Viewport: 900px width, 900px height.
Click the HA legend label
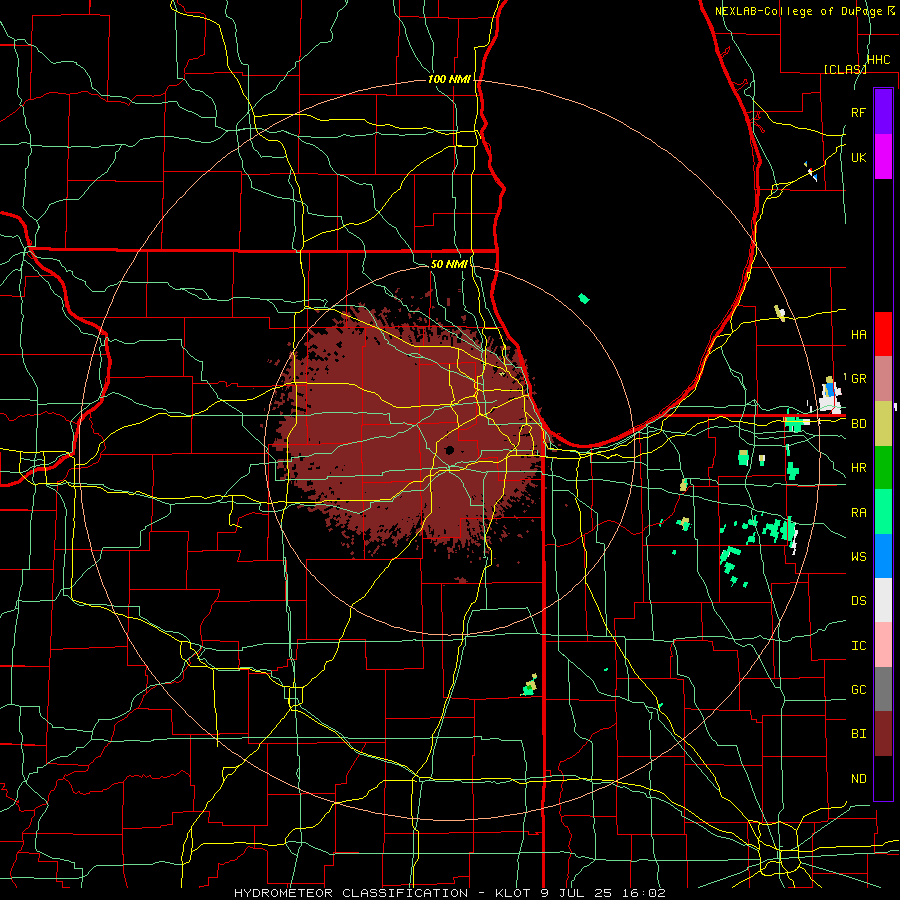[x=858, y=334]
